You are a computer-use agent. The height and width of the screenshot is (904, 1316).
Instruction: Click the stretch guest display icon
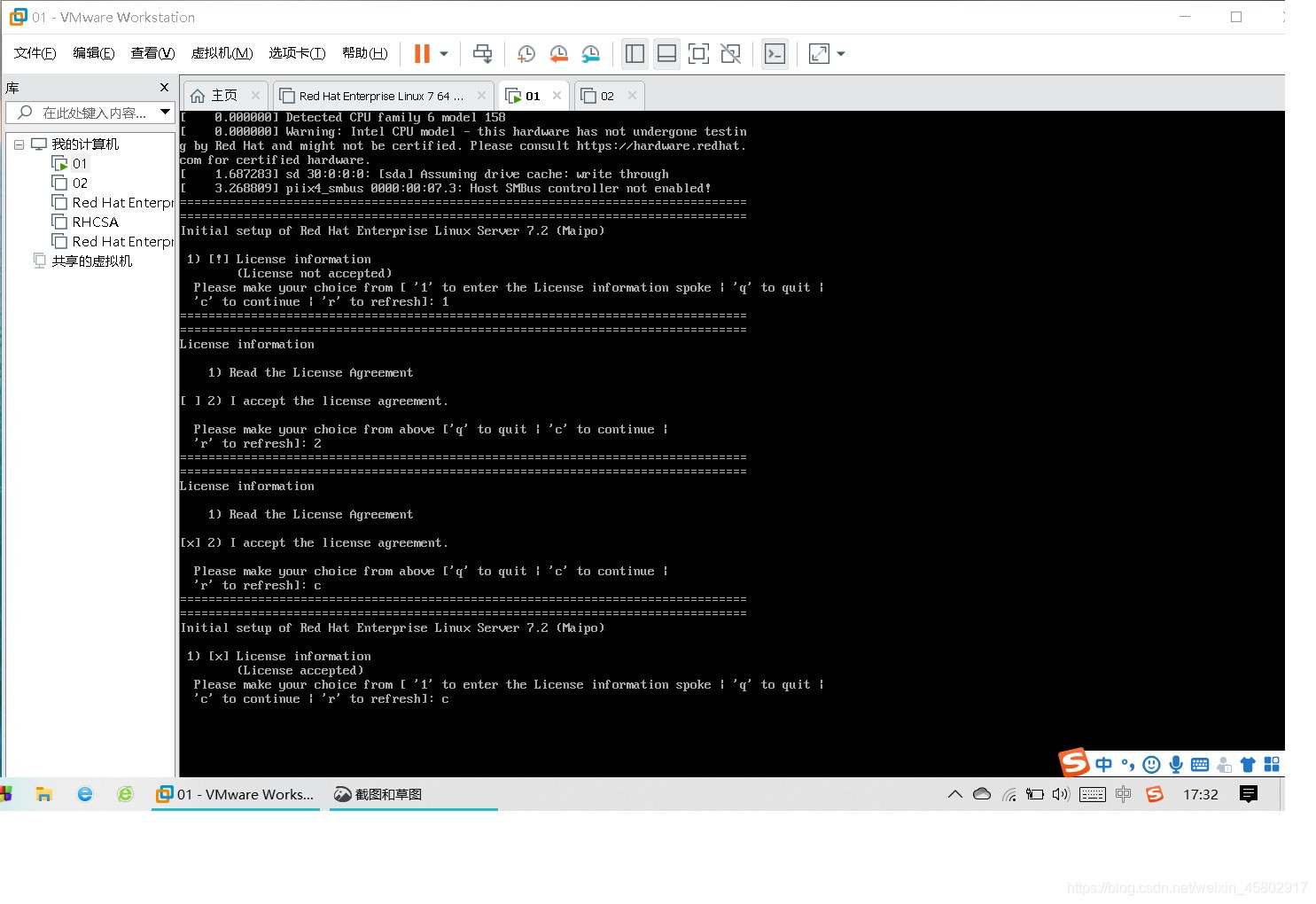tap(820, 54)
